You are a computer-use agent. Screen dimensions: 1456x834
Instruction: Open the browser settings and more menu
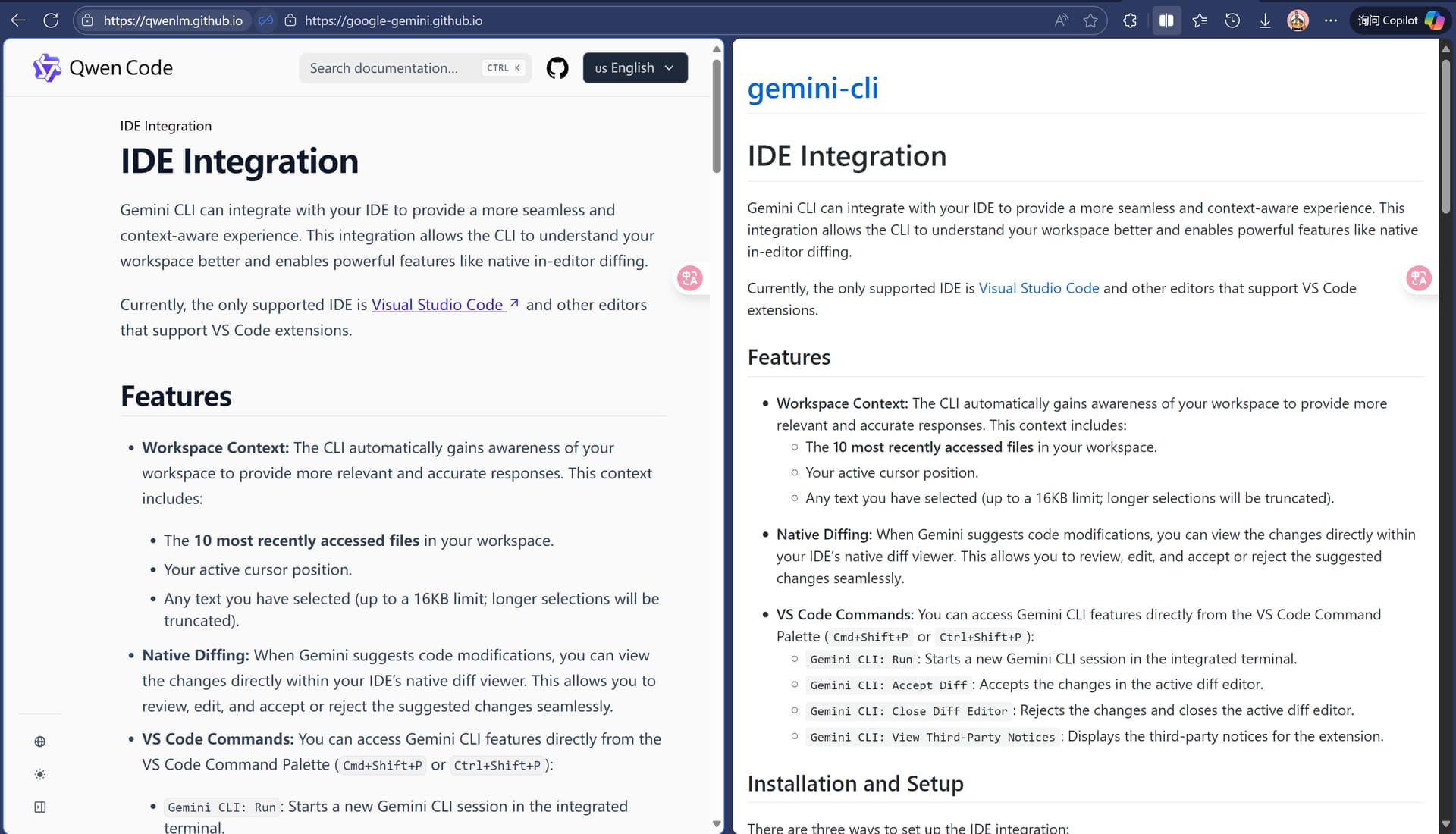1331,20
